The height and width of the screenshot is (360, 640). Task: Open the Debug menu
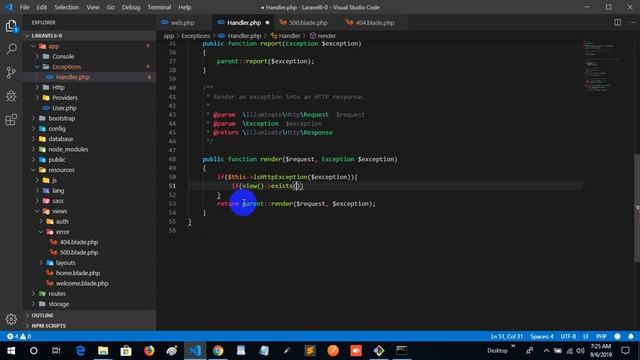[131, 7]
